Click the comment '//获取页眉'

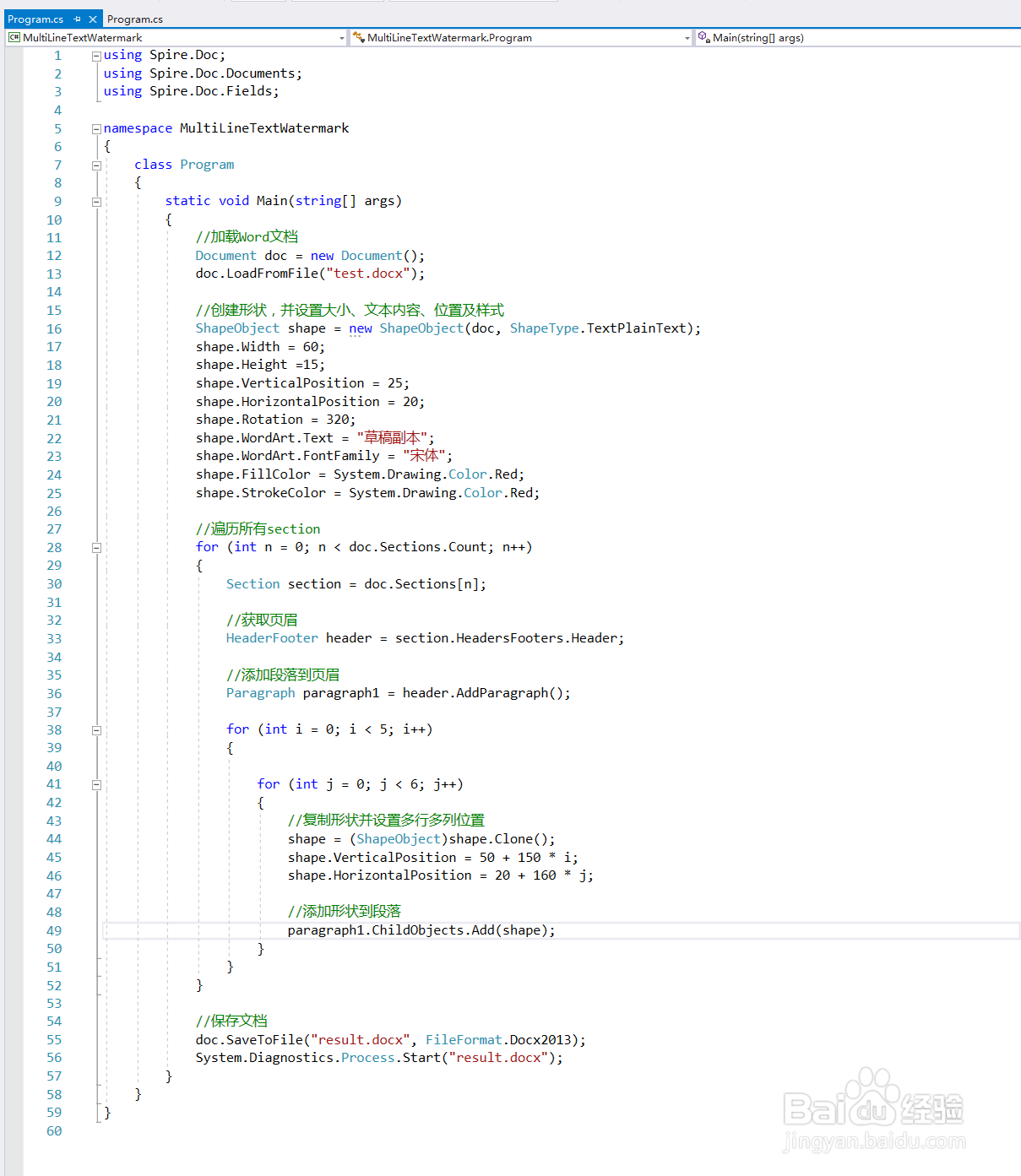262,621
